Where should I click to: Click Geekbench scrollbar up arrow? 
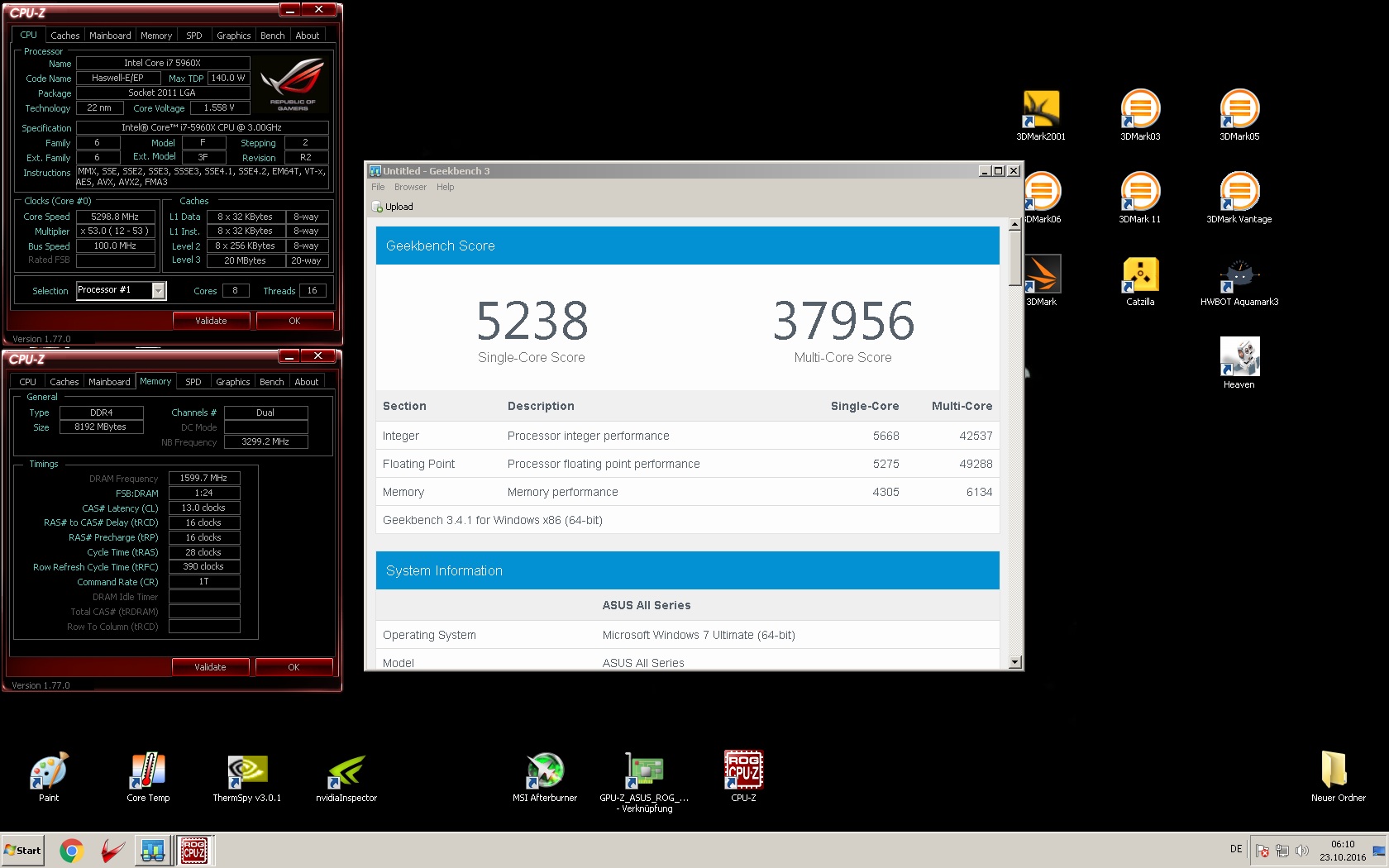pyautogui.click(x=1015, y=225)
